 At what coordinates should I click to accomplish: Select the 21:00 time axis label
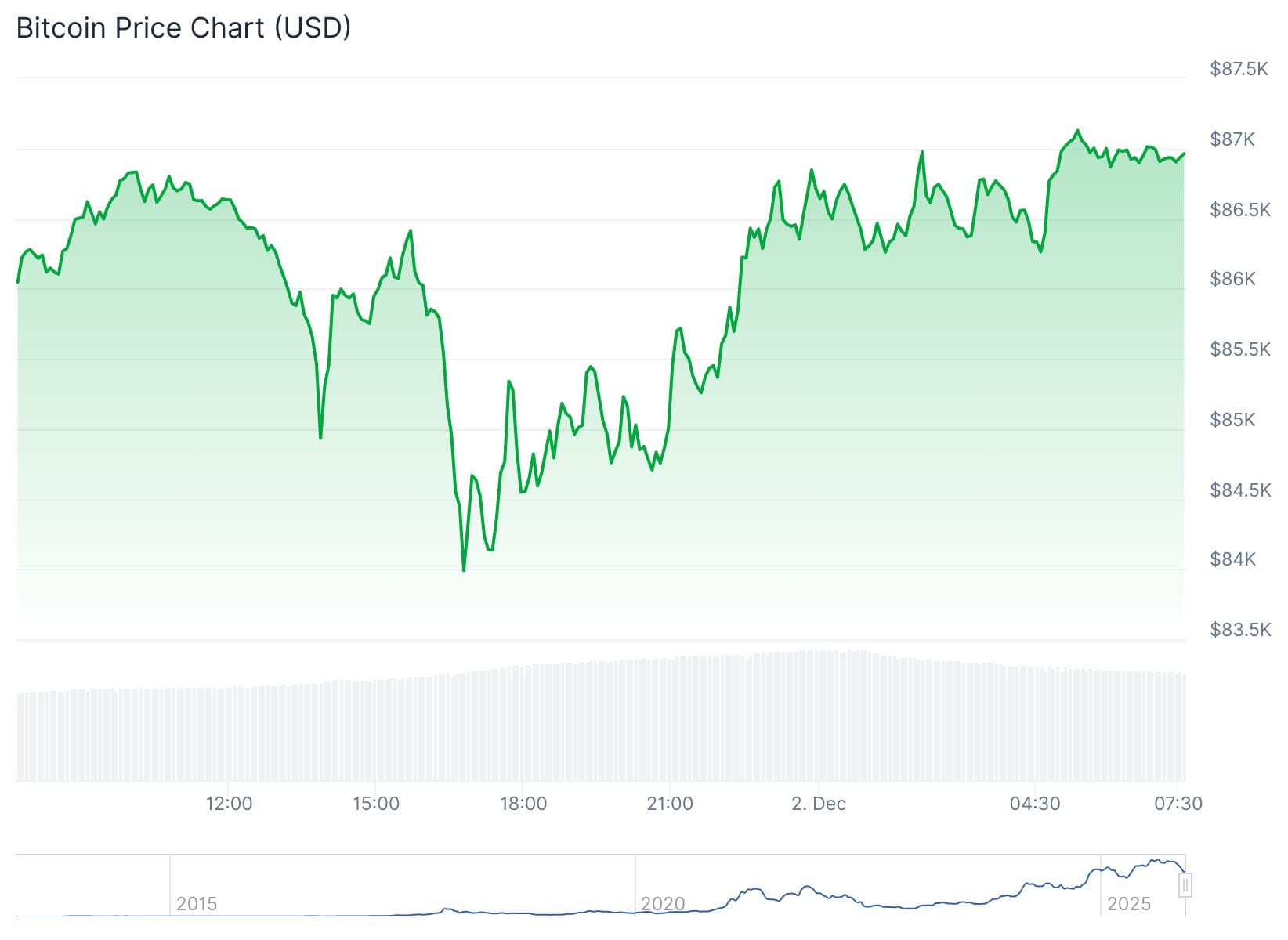(670, 804)
